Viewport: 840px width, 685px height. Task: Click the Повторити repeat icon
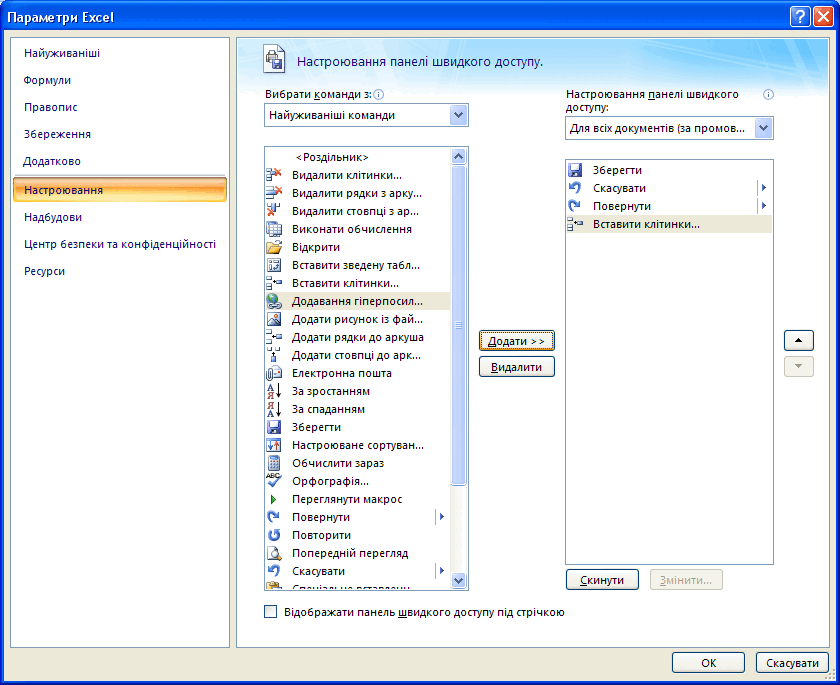click(274, 535)
